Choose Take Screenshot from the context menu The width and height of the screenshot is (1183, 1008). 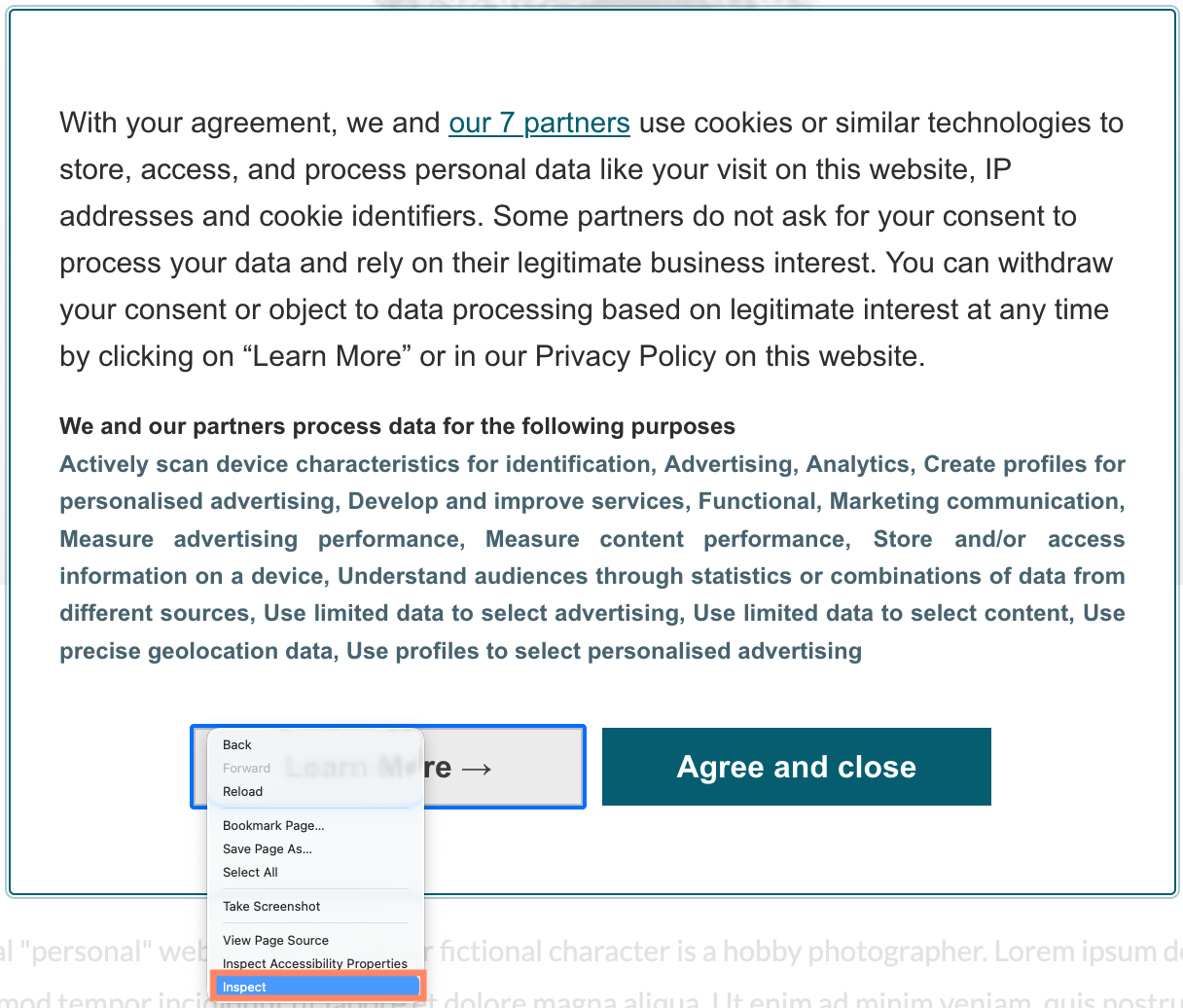[271, 907]
